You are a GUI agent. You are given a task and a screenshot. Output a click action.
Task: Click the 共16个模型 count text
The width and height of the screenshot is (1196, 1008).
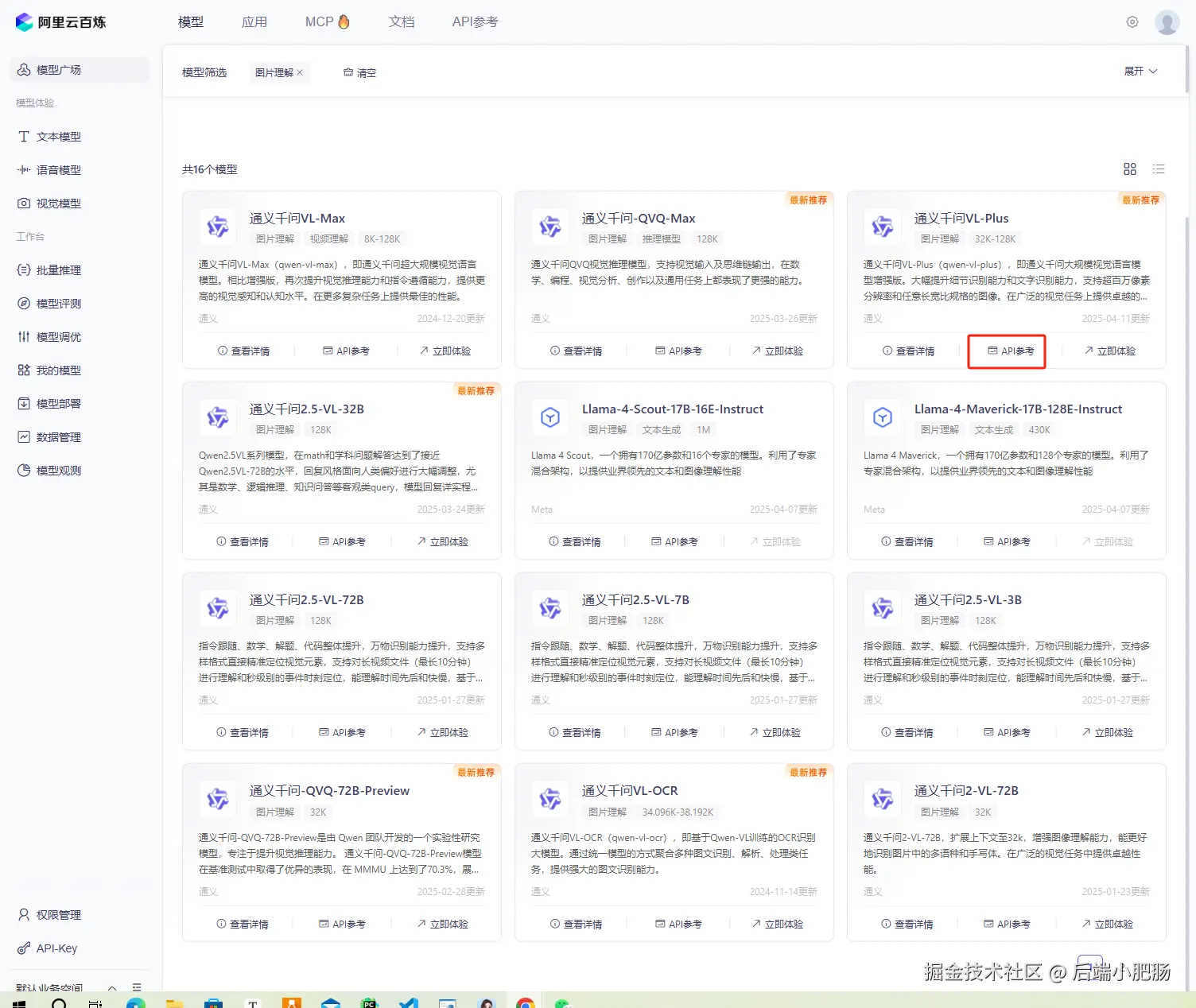coord(210,169)
